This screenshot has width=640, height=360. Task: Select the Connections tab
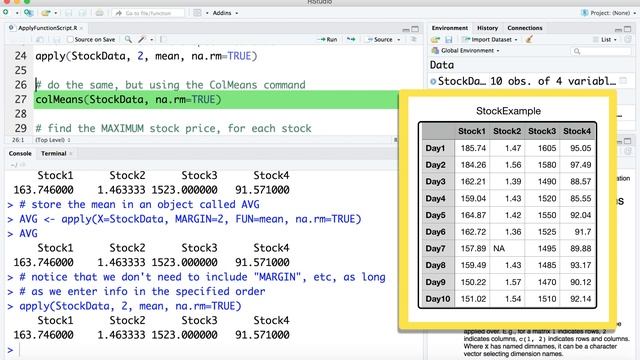point(525,28)
